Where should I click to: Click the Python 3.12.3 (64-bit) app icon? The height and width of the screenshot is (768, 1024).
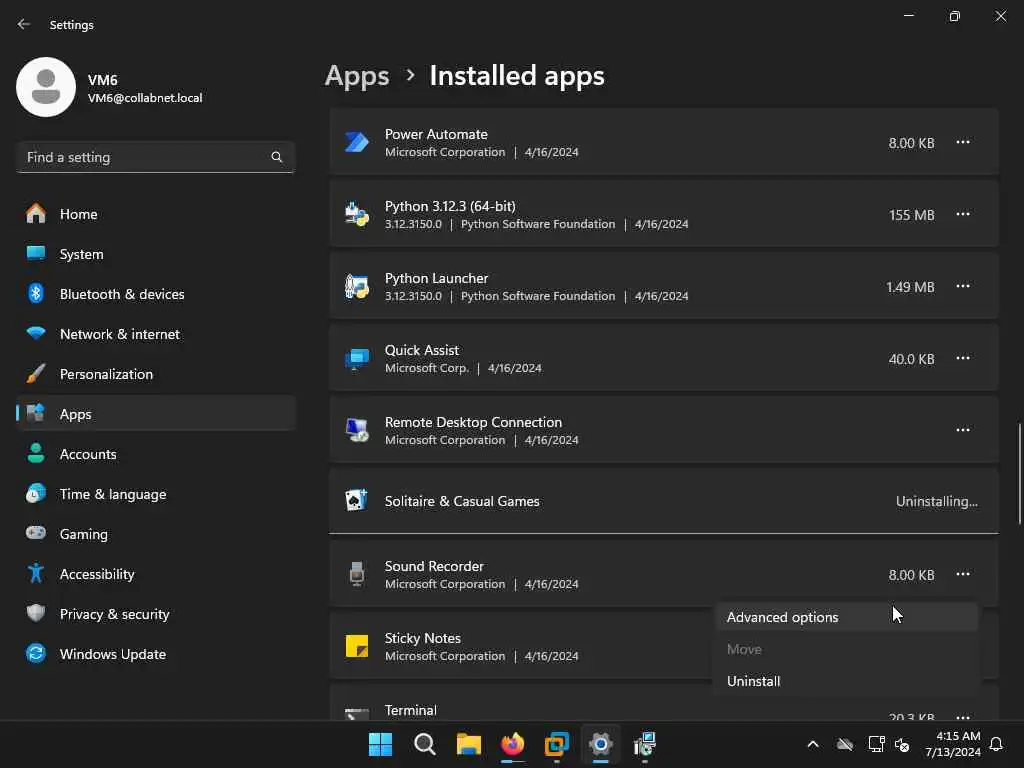click(357, 214)
